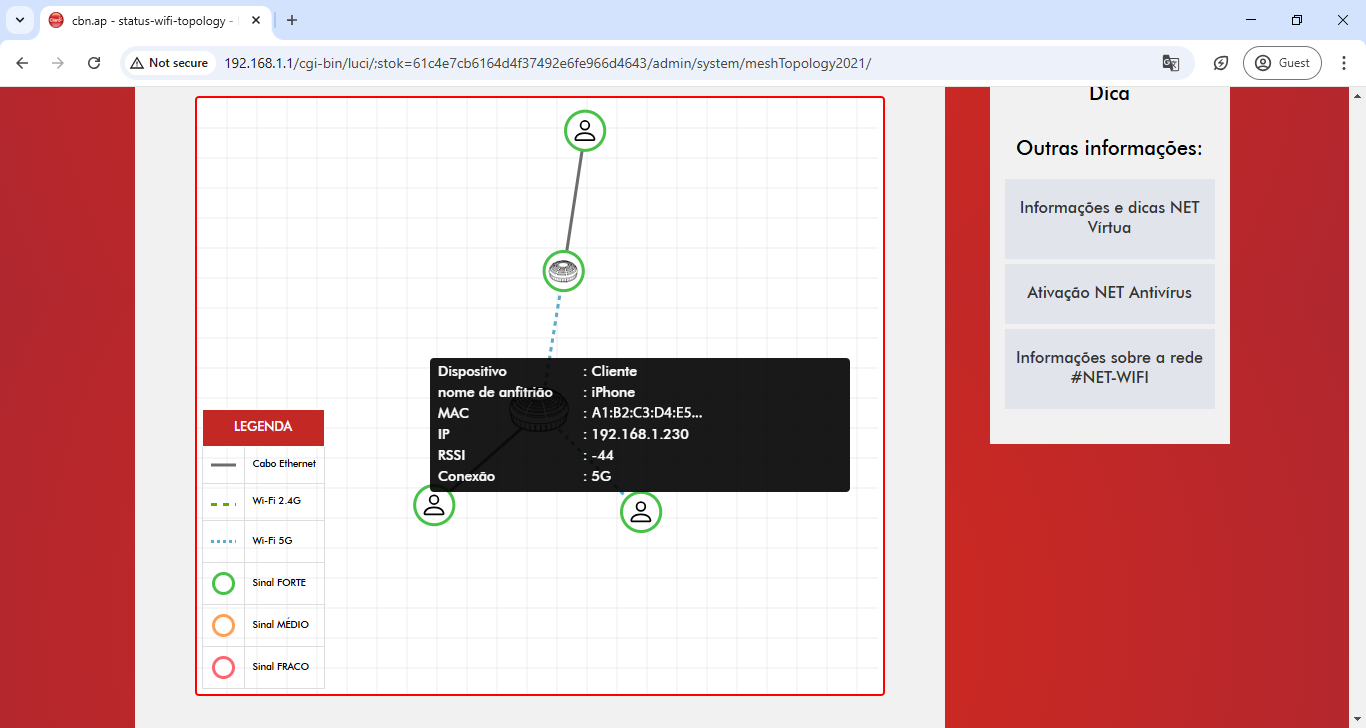
Task: Click the LEGENDA header
Action: pos(263,427)
